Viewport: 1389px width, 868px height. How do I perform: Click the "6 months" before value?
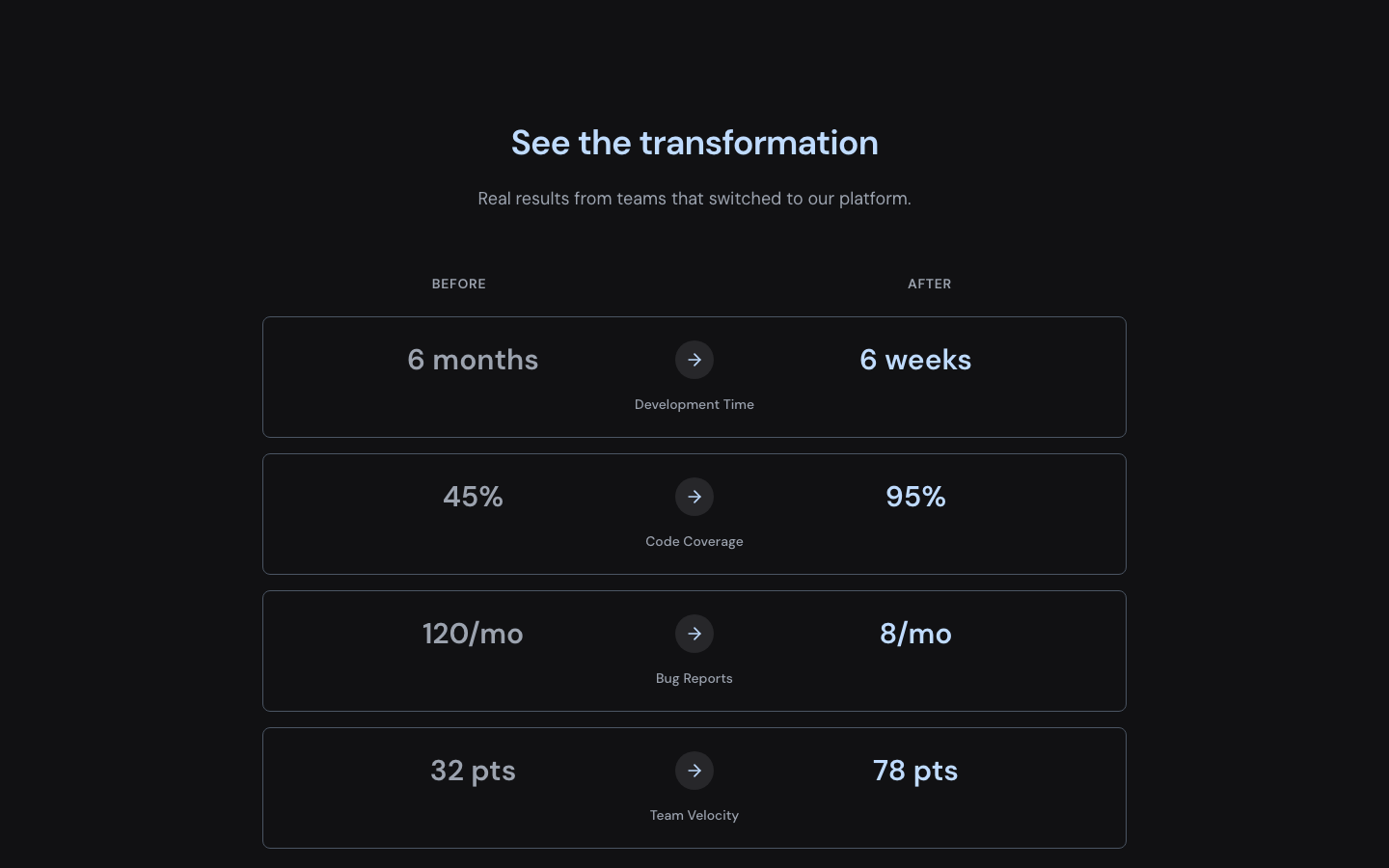pyautogui.click(x=473, y=360)
